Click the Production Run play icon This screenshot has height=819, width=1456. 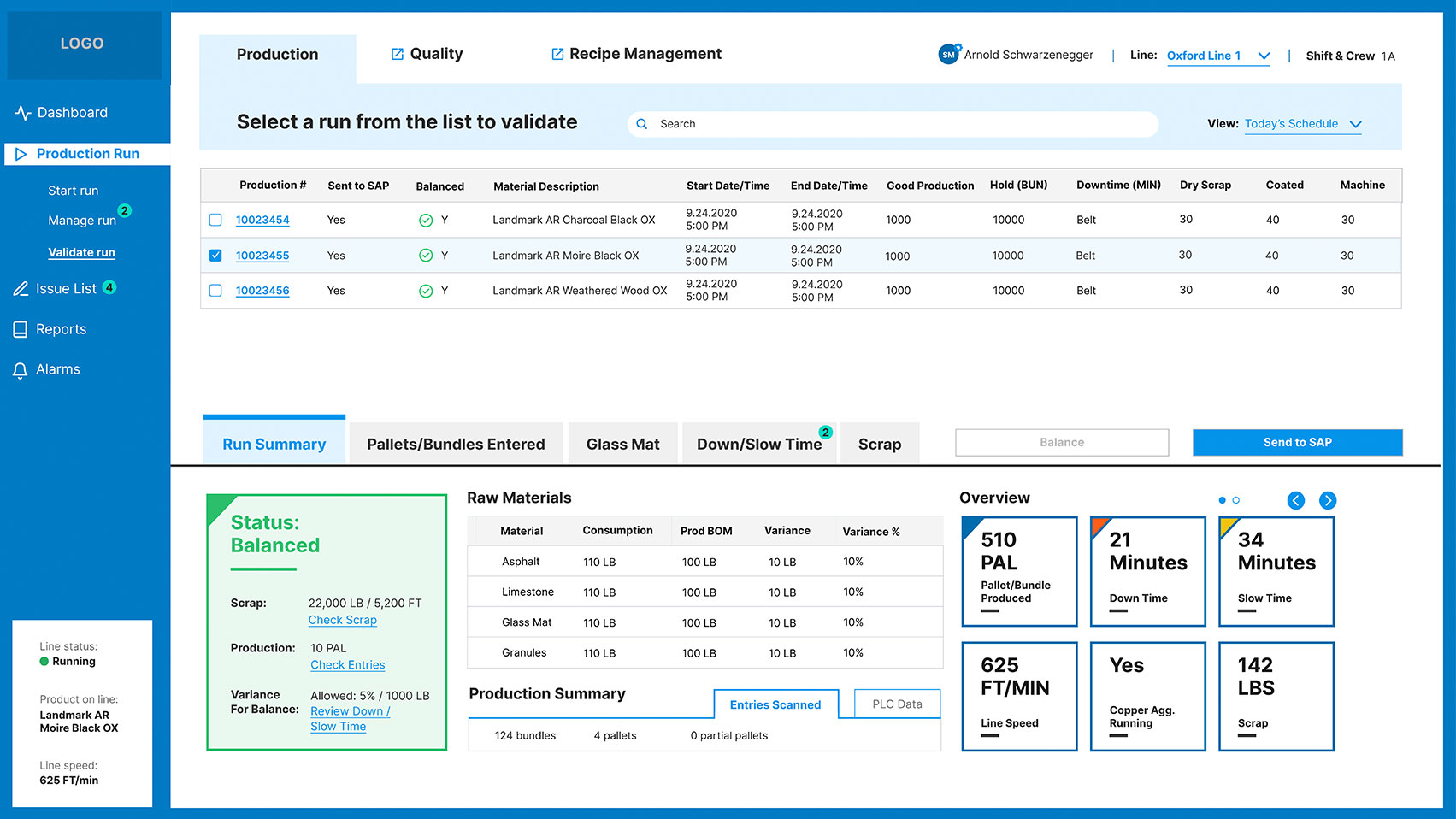tap(21, 154)
